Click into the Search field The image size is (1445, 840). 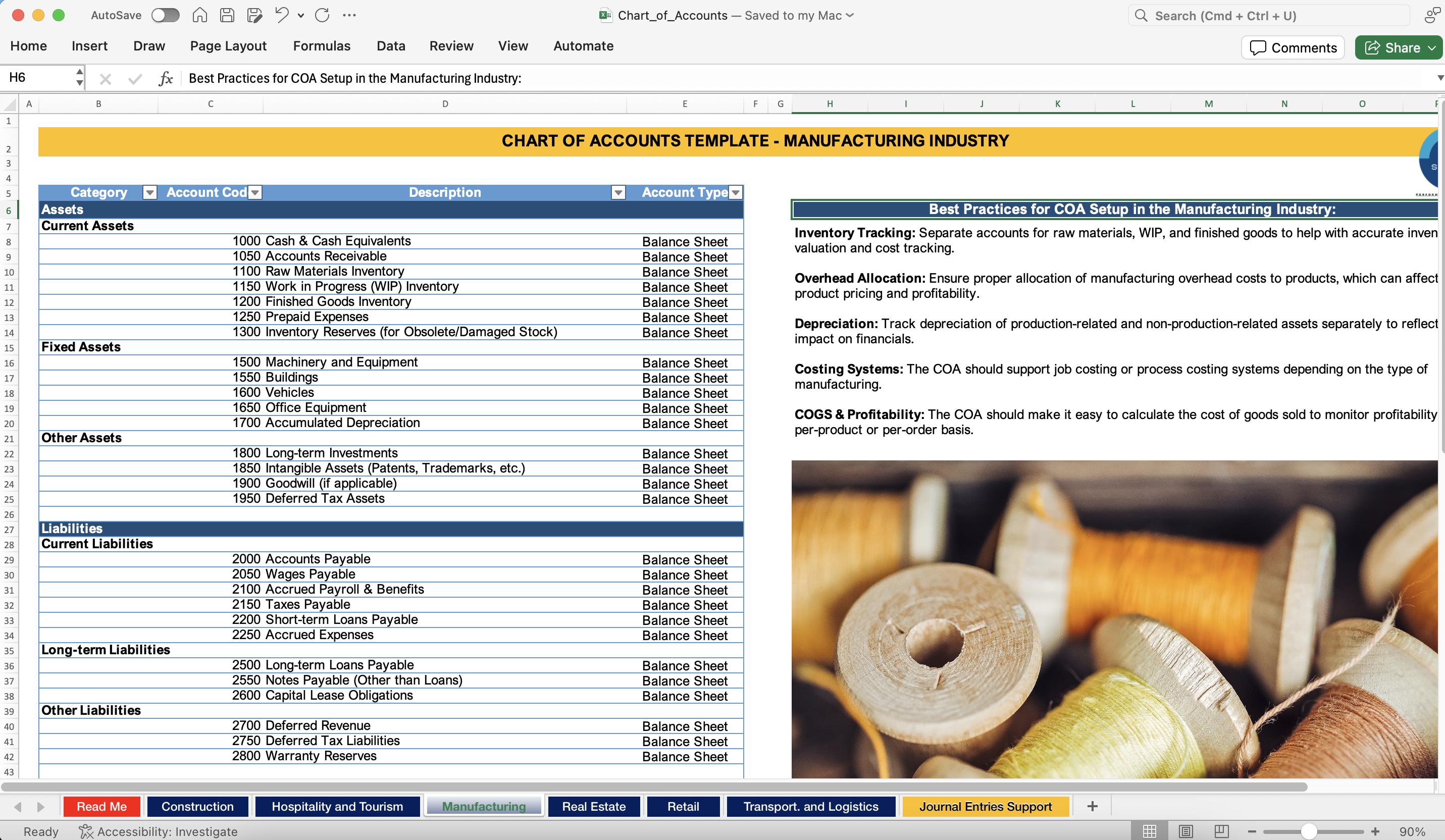click(x=1268, y=16)
